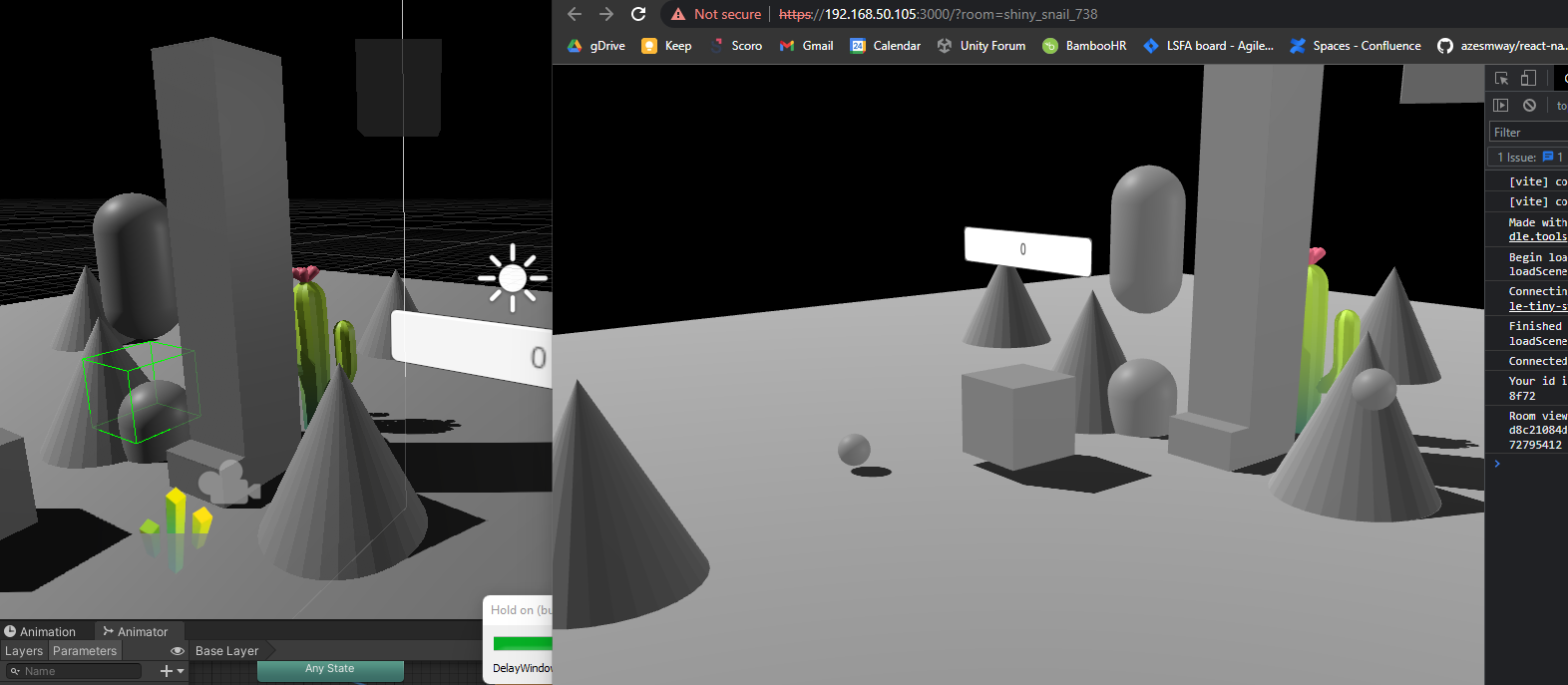The width and height of the screenshot is (1568, 685).
Task: Click the Not secure warning indicator
Action: (x=716, y=14)
